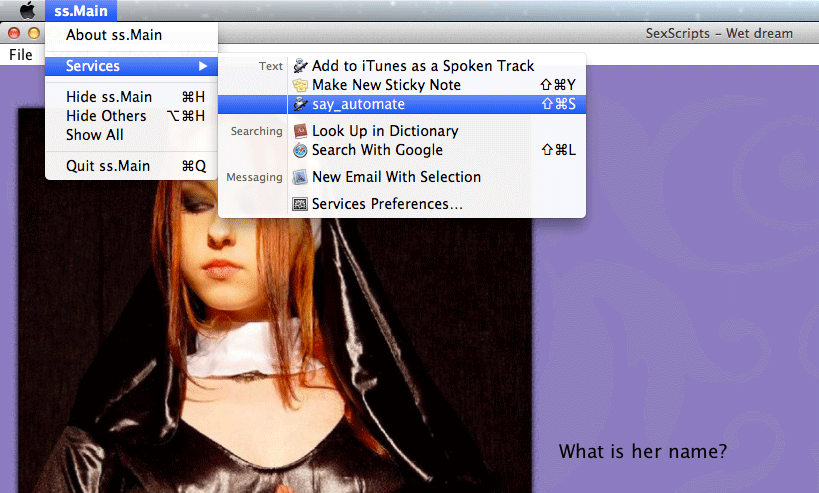Open the Apple menu

click(x=27, y=11)
